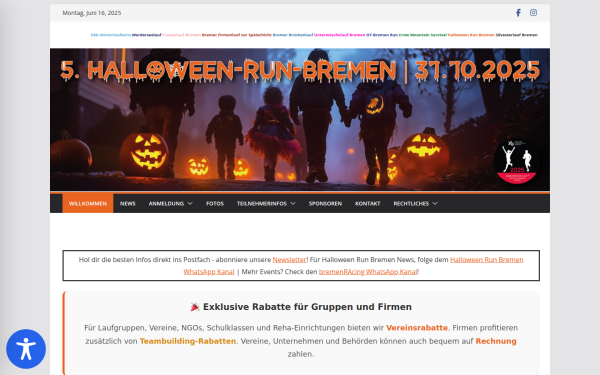Open the Frauenlauf Bremen link
Screen dimensions: 600x375
click(x=181, y=35)
